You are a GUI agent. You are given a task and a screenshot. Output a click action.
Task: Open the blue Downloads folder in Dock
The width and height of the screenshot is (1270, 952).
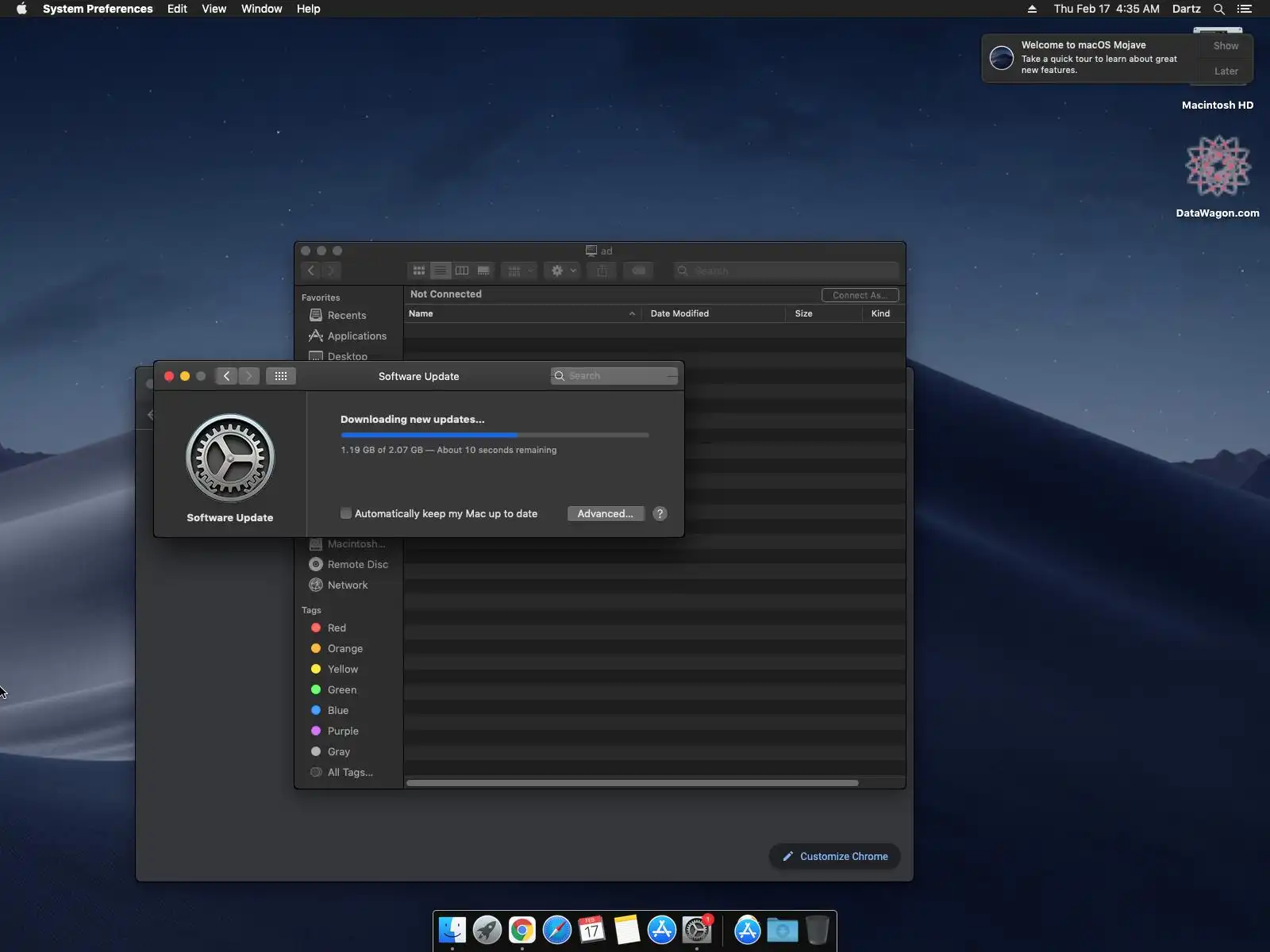783,930
